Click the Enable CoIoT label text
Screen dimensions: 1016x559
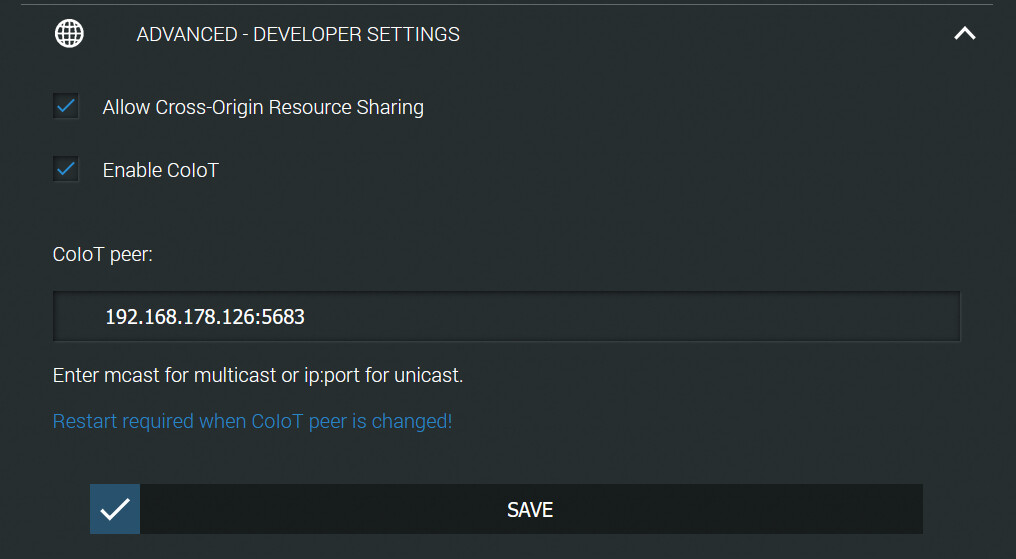coord(160,170)
